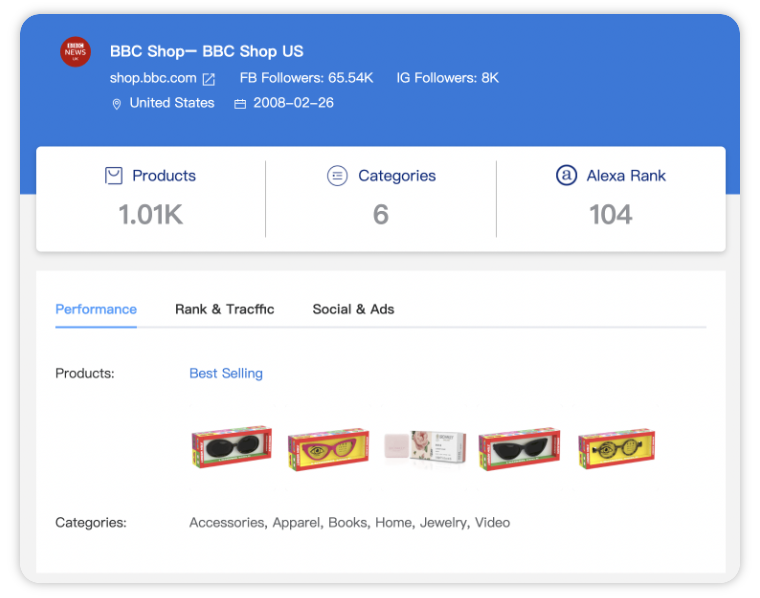The image size is (760, 598).
Task: Click BBC Shop— BBC Shop US title
Action: point(206,51)
